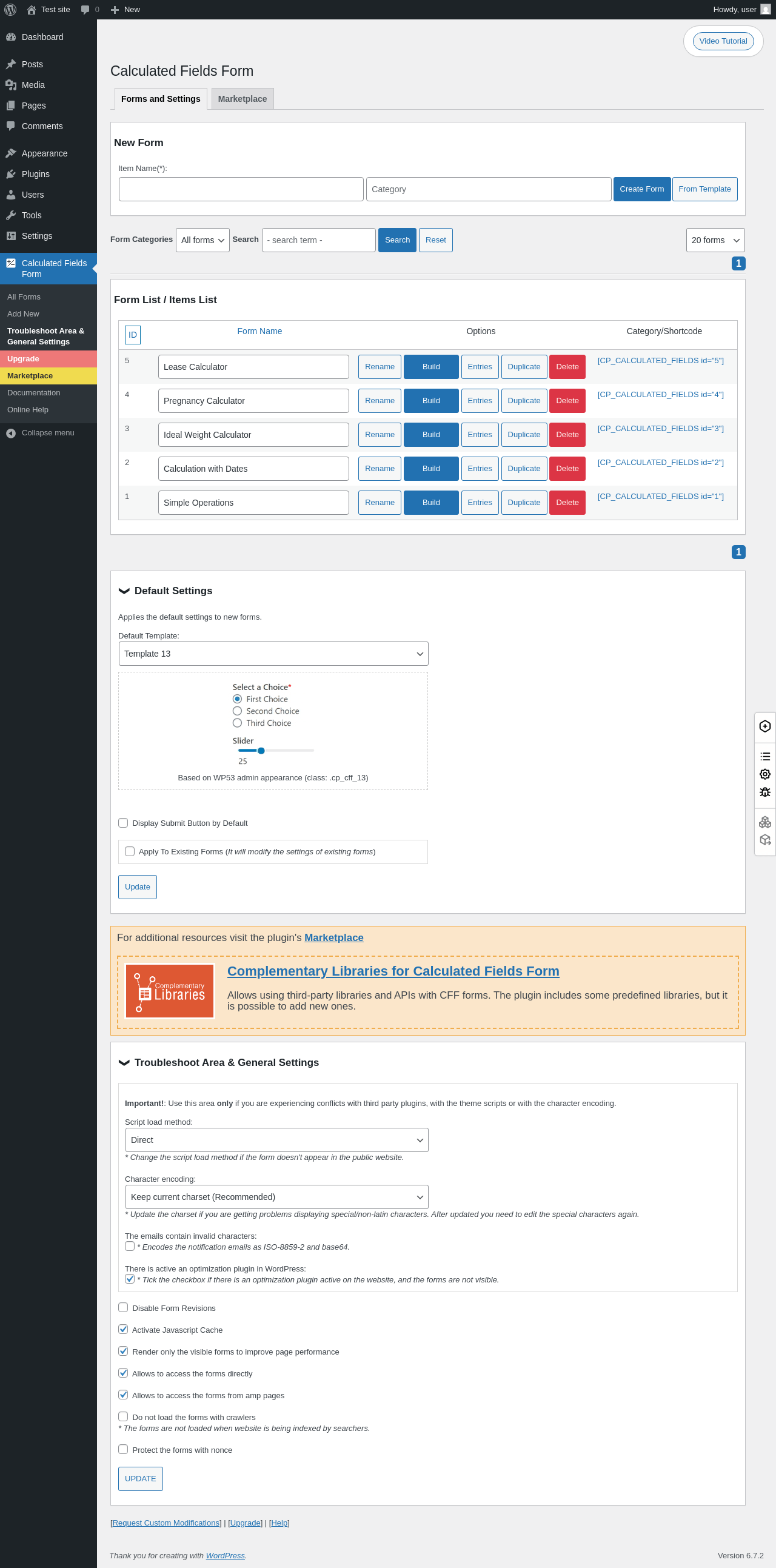
Task: Click the Comments speech bubble icon in sidebar
Action: pyautogui.click(x=11, y=127)
